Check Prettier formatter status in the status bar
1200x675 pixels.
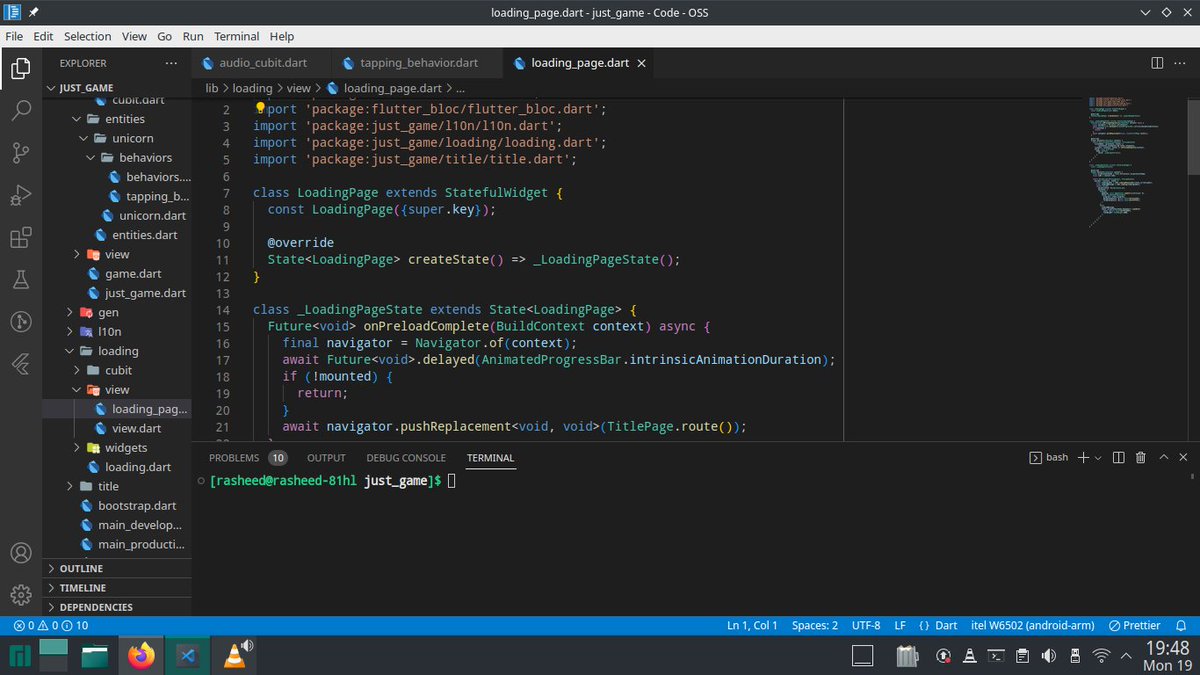[1134, 625]
